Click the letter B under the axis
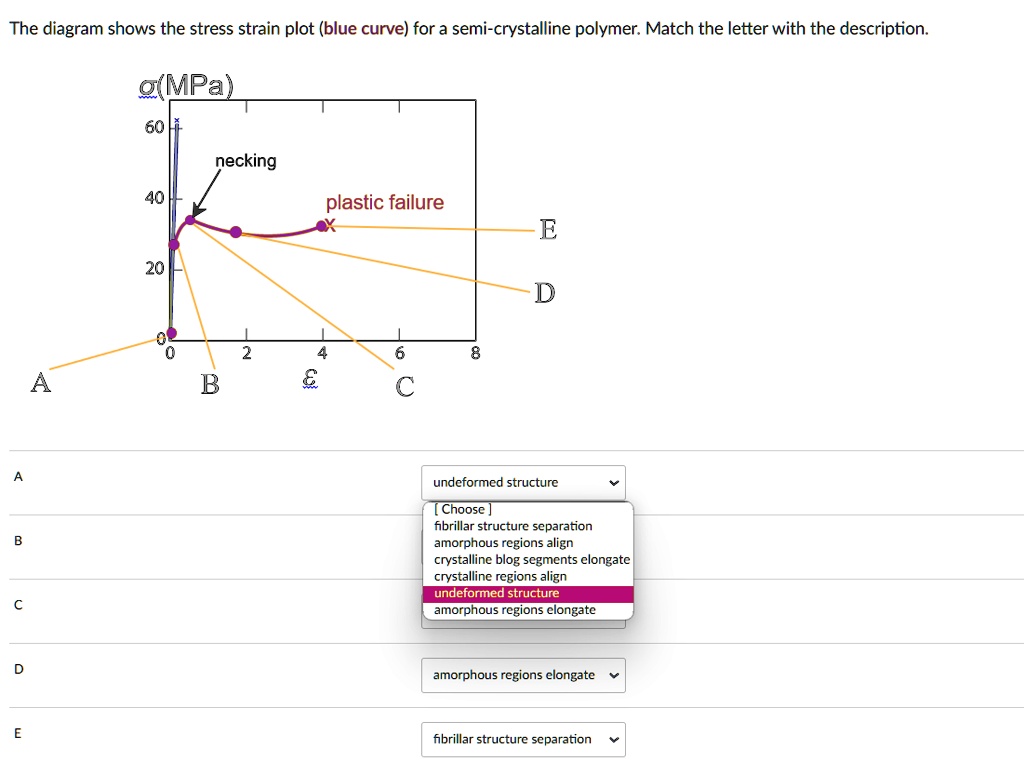 tap(208, 384)
